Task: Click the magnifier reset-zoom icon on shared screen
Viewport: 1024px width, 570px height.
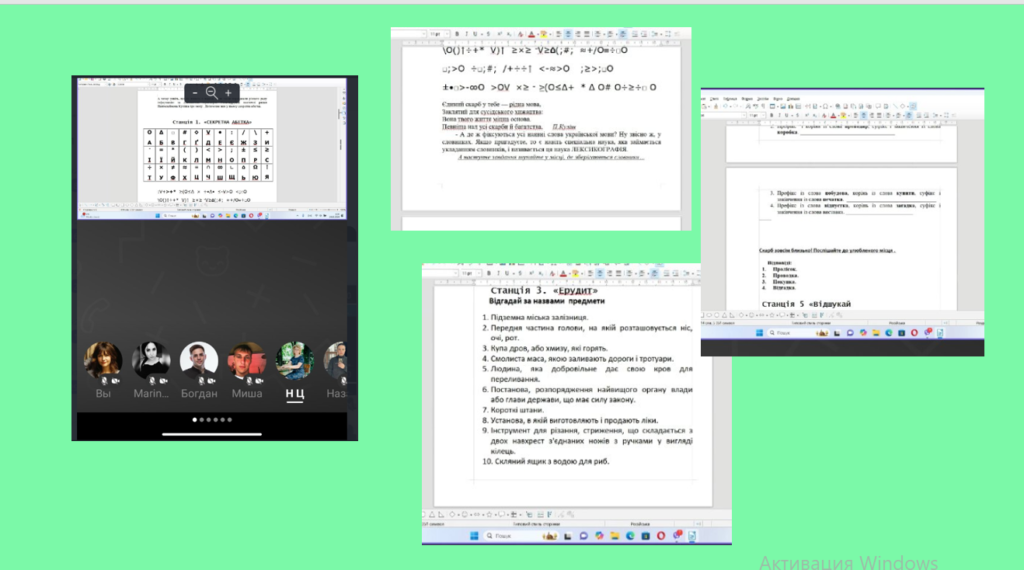Action: (x=212, y=93)
